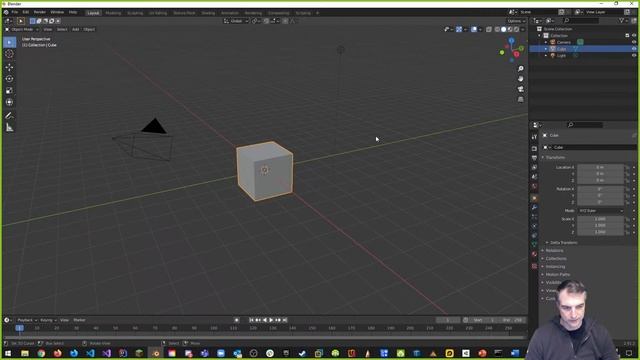Expand the Camera tree item

(x=546, y=42)
